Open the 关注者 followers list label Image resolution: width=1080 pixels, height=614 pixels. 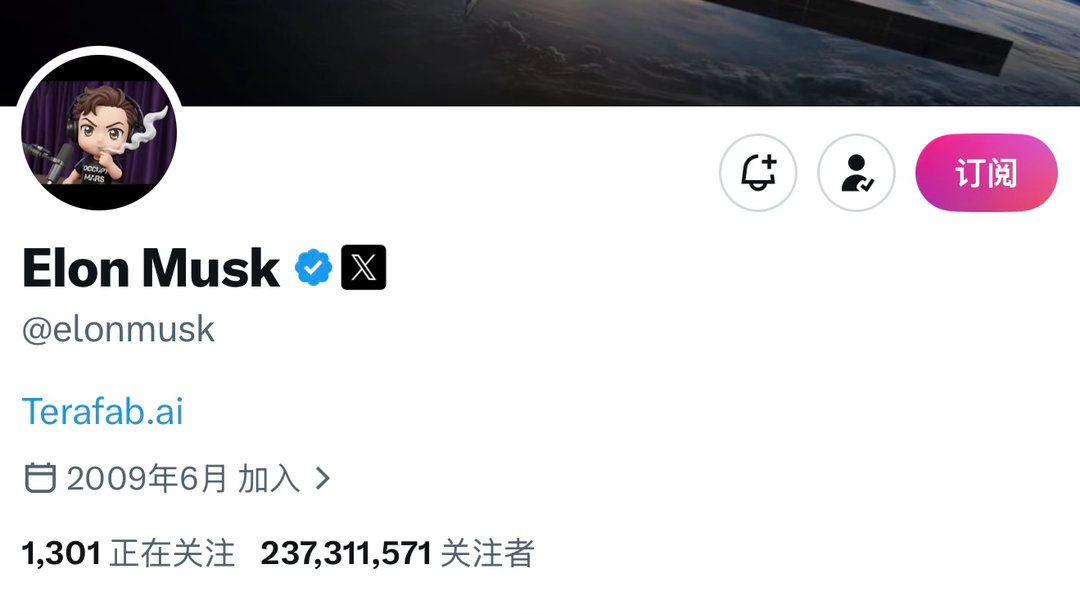(487, 553)
